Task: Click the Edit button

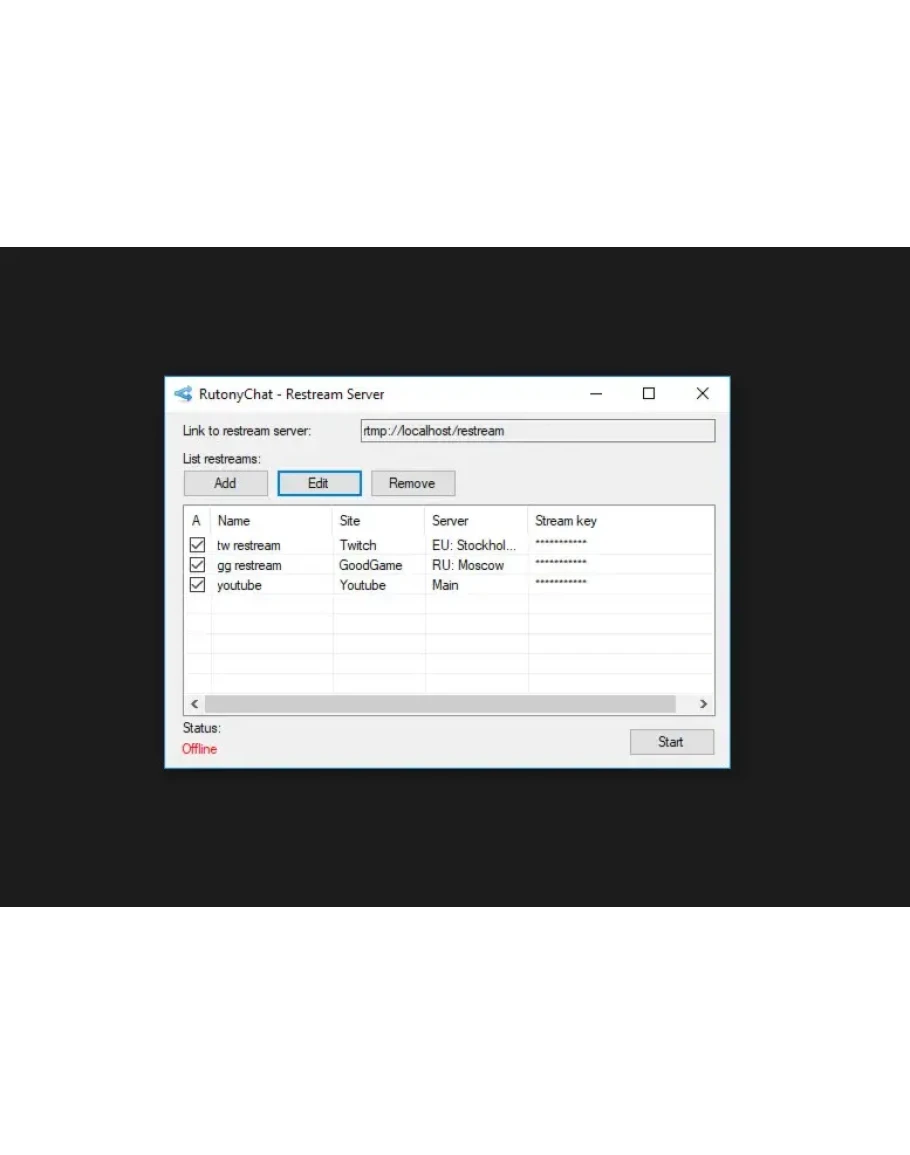Action: (x=318, y=483)
